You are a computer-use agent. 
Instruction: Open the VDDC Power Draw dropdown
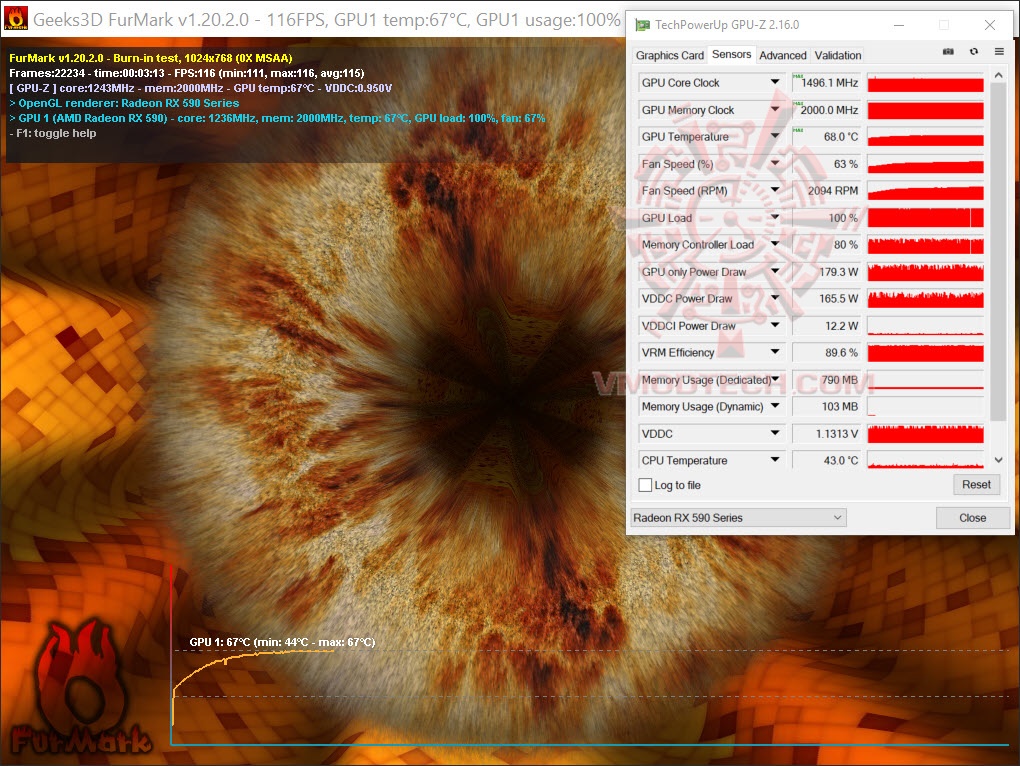coord(775,298)
